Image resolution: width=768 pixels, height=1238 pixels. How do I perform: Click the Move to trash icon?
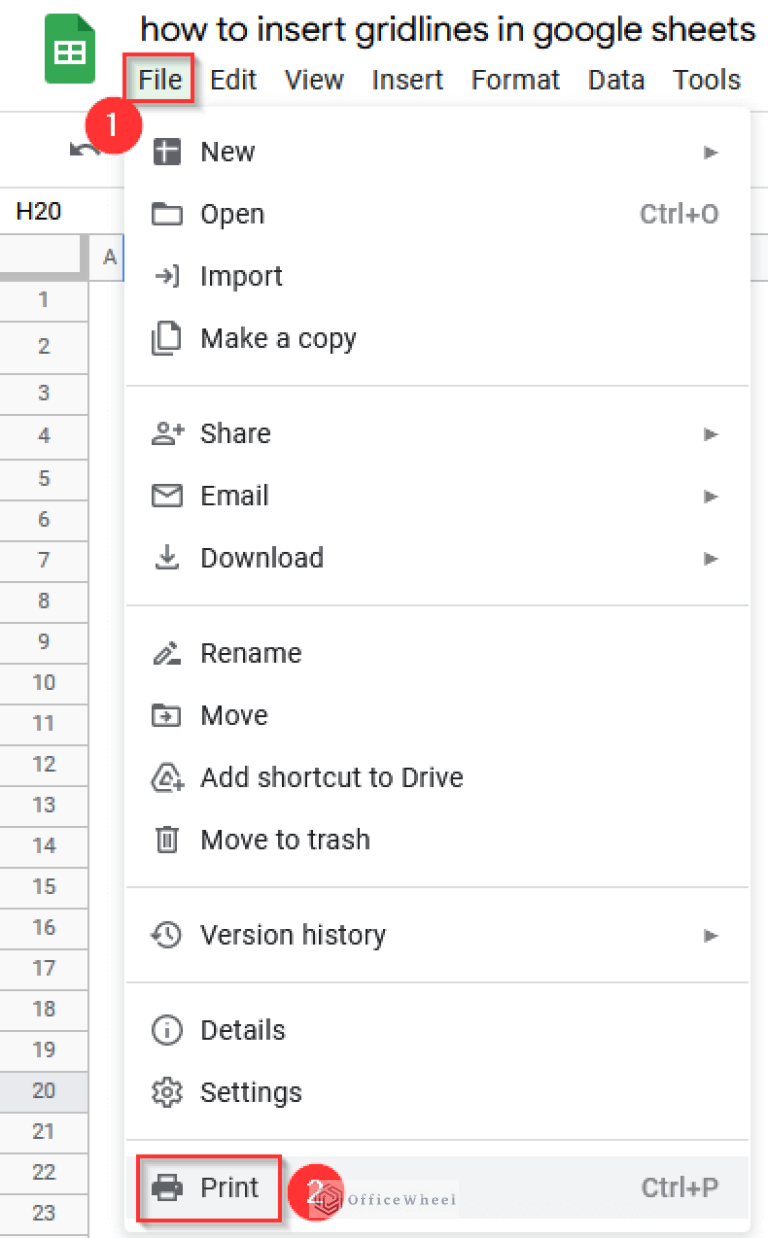pyautogui.click(x=167, y=840)
